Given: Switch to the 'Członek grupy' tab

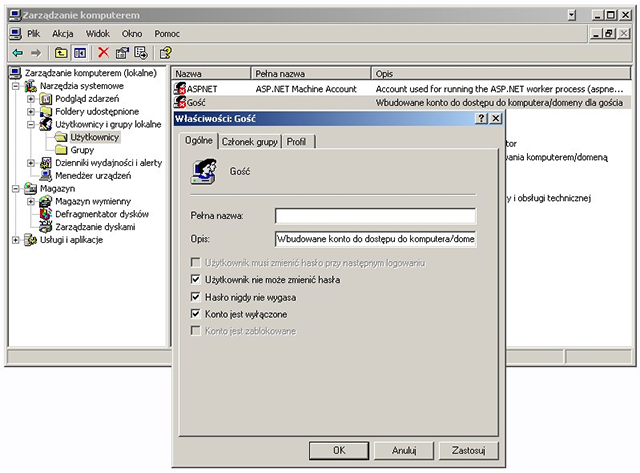Looking at the screenshot, I should pos(249,142).
